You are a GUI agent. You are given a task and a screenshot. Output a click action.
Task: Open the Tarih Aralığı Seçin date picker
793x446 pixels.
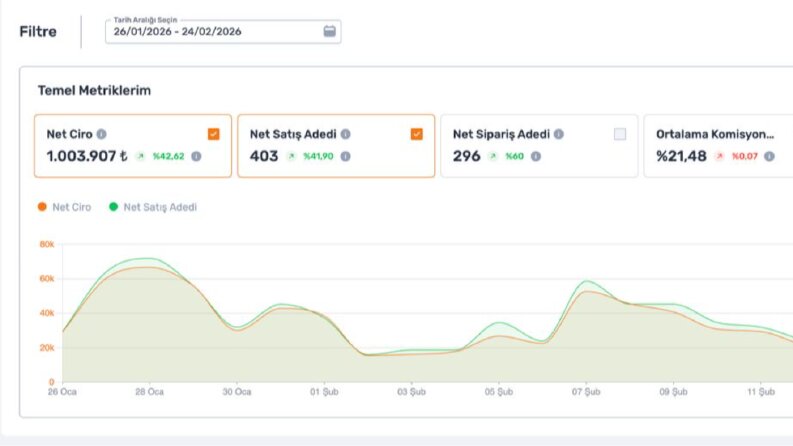point(223,31)
